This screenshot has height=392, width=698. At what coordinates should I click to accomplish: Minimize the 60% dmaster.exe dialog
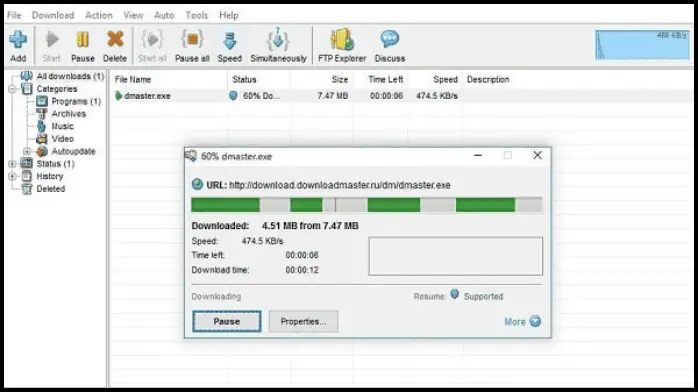[478, 155]
